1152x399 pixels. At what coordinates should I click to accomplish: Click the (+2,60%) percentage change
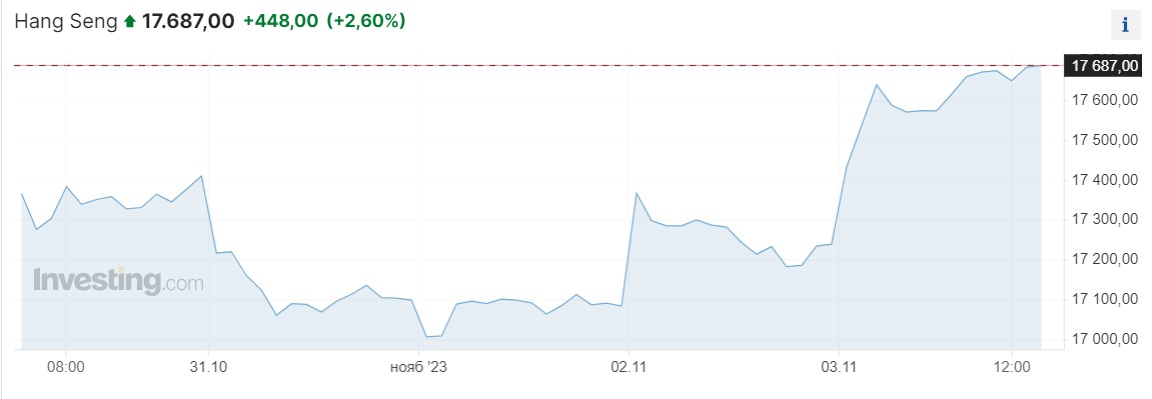[366, 21]
